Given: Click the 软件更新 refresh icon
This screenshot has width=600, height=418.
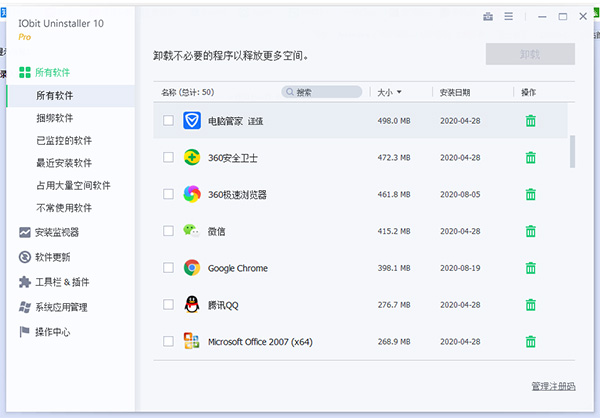Looking at the screenshot, I should [x=25, y=257].
